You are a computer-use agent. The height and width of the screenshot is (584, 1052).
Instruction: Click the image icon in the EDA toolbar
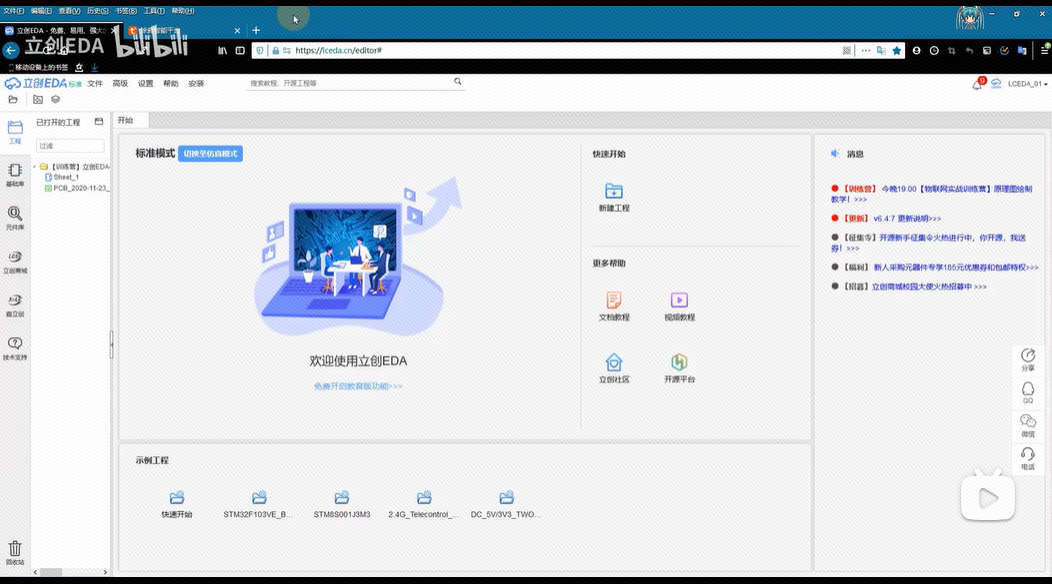pyautogui.click(x=38, y=99)
